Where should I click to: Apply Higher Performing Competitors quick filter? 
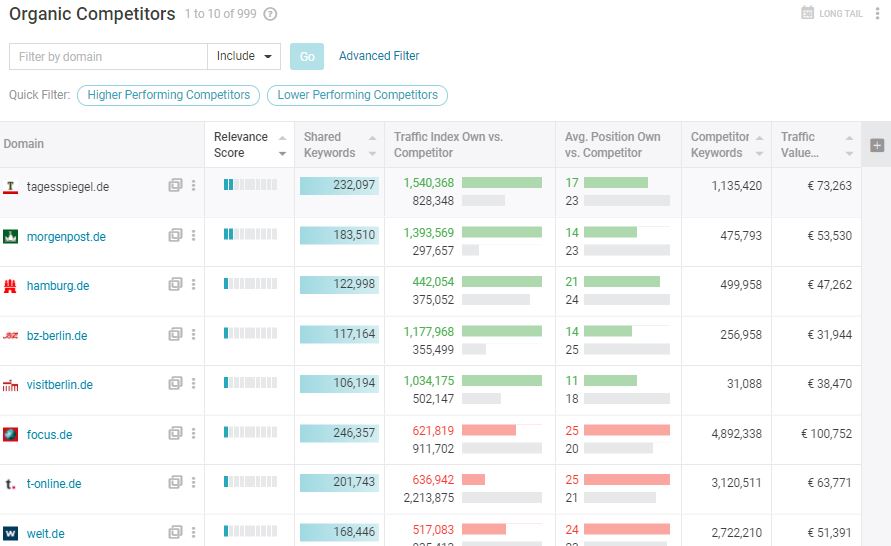pyautogui.click(x=169, y=95)
